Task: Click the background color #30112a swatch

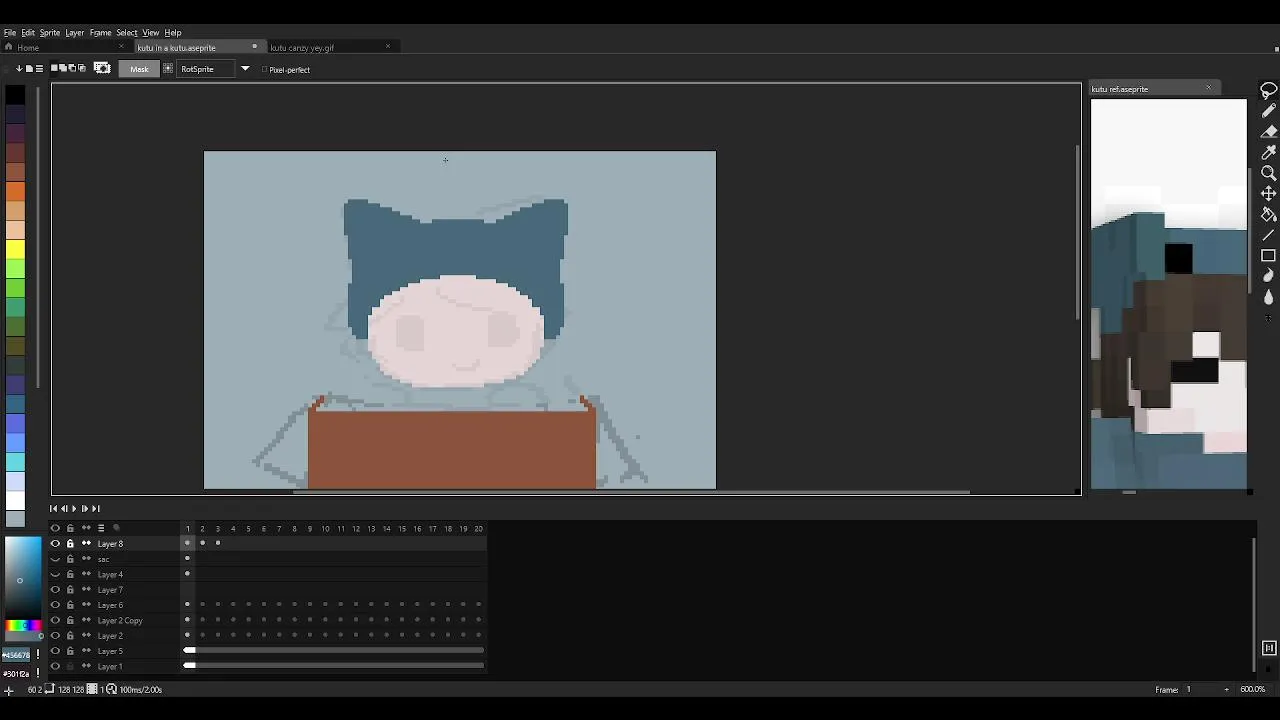Action: click(x=17, y=674)
